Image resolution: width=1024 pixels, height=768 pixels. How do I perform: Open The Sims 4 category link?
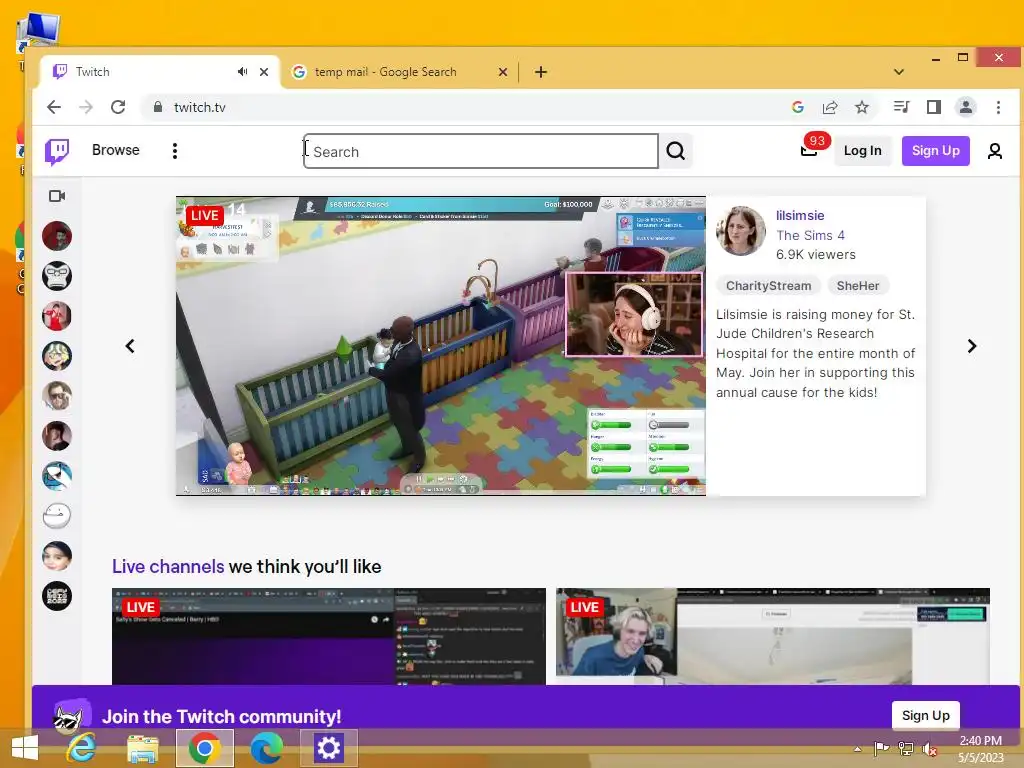coord(810,235)
